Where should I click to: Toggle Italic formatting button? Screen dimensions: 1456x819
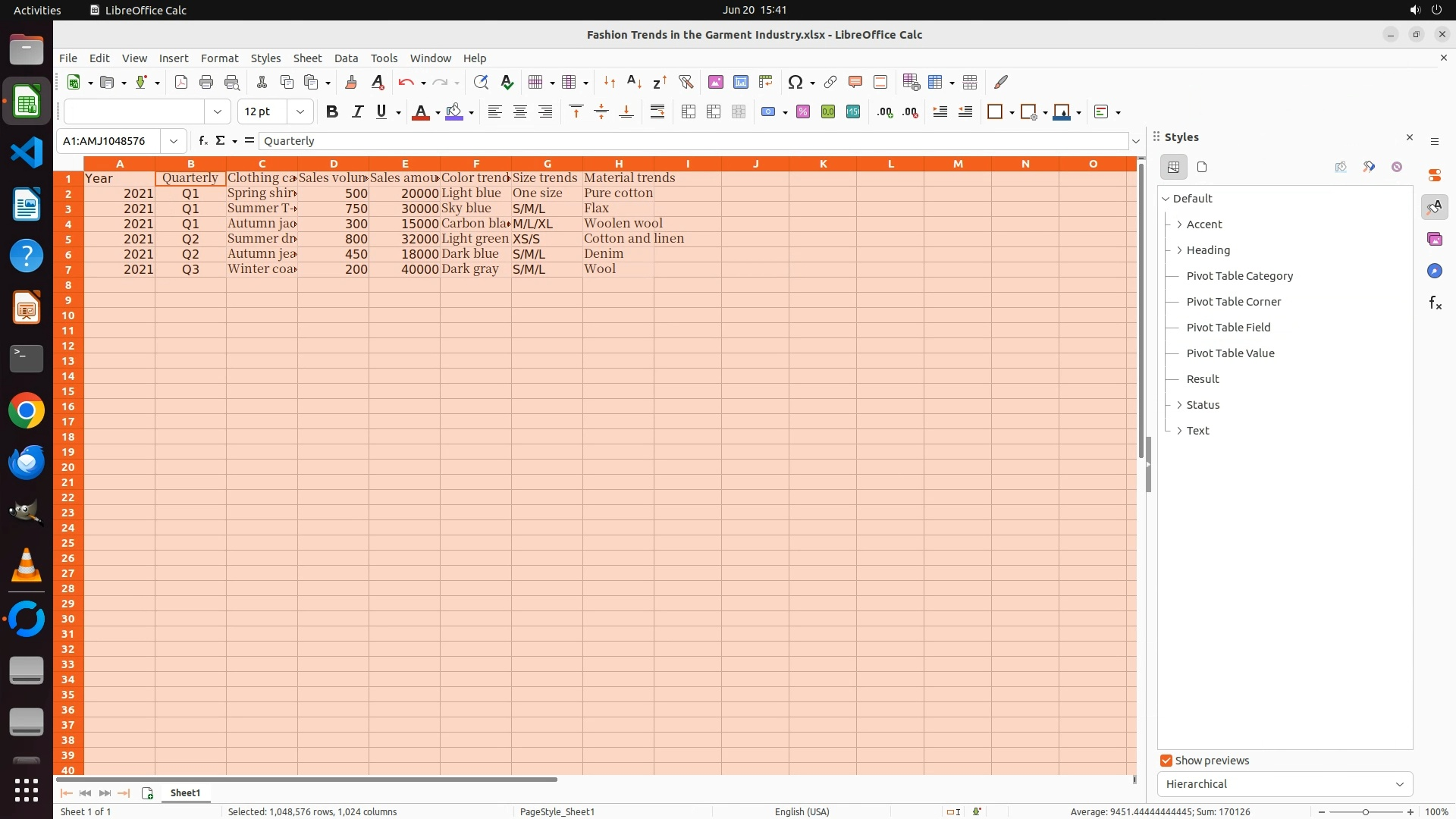point(356,112)
